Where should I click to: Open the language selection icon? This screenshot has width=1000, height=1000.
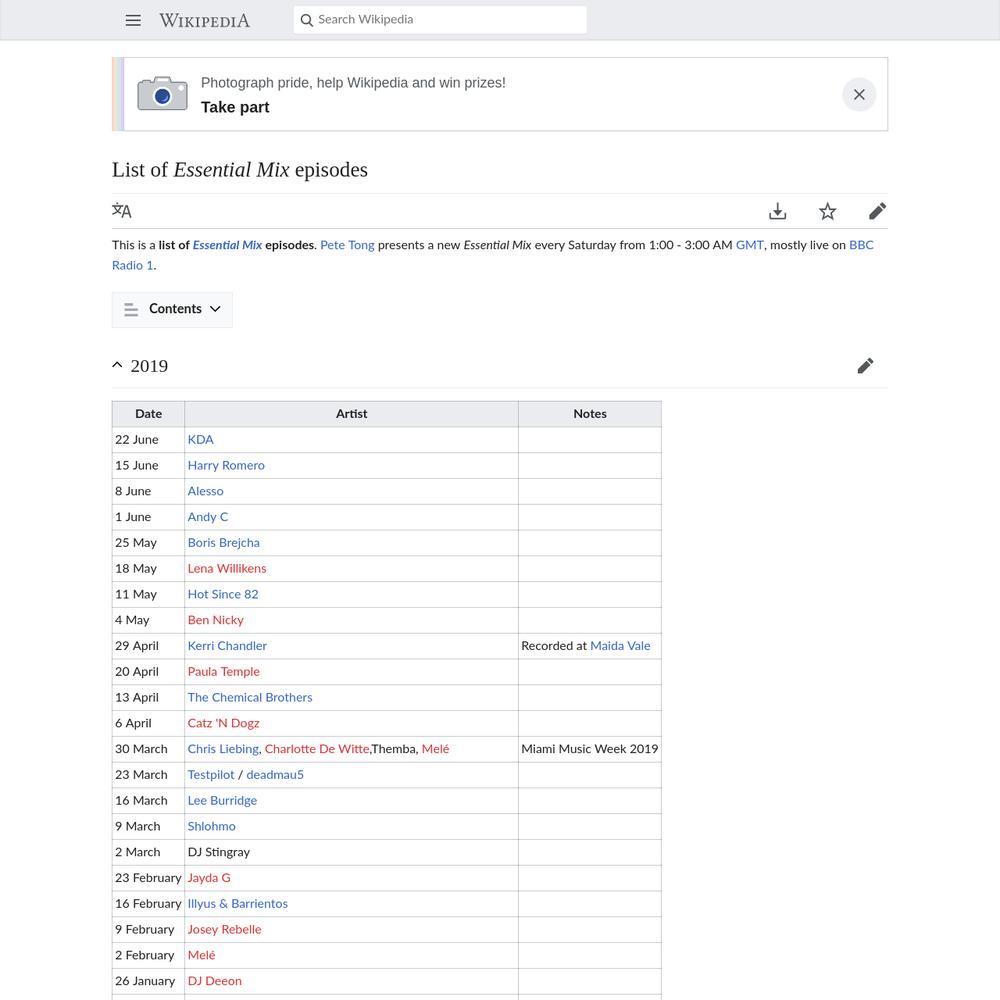(x=122, y=210)
